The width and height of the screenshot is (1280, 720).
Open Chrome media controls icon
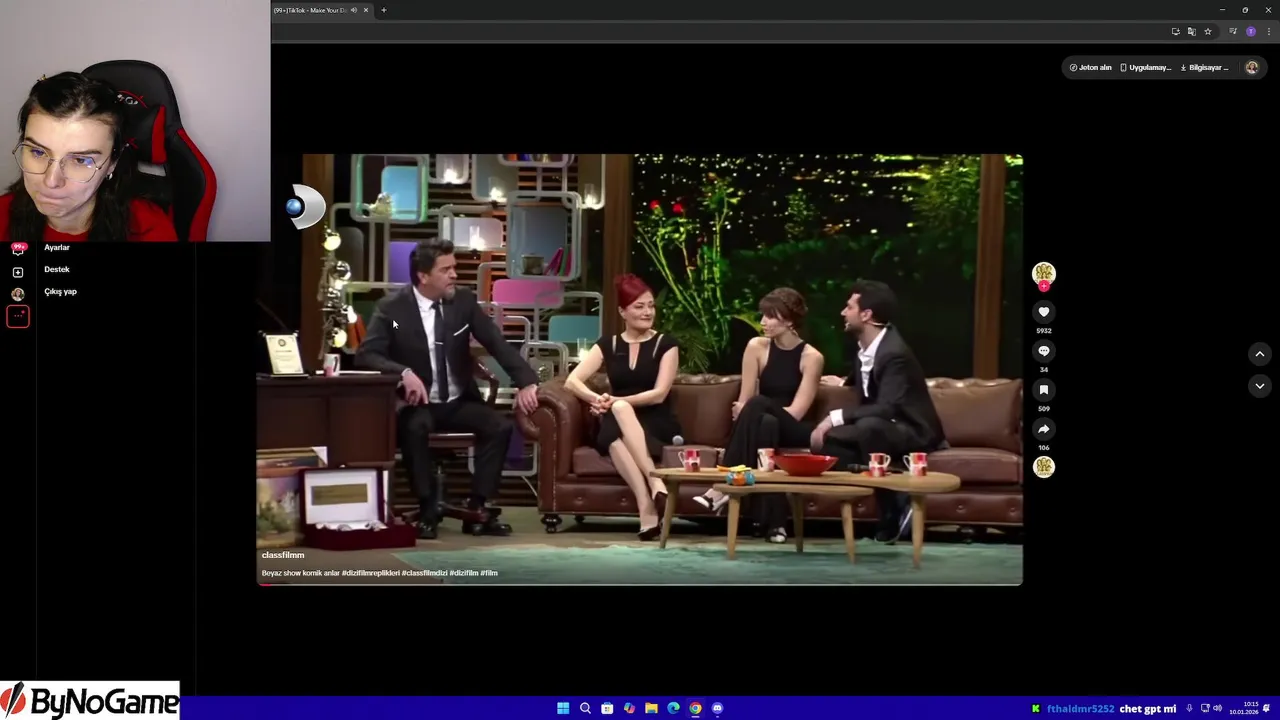click(x=1234, y=32)
